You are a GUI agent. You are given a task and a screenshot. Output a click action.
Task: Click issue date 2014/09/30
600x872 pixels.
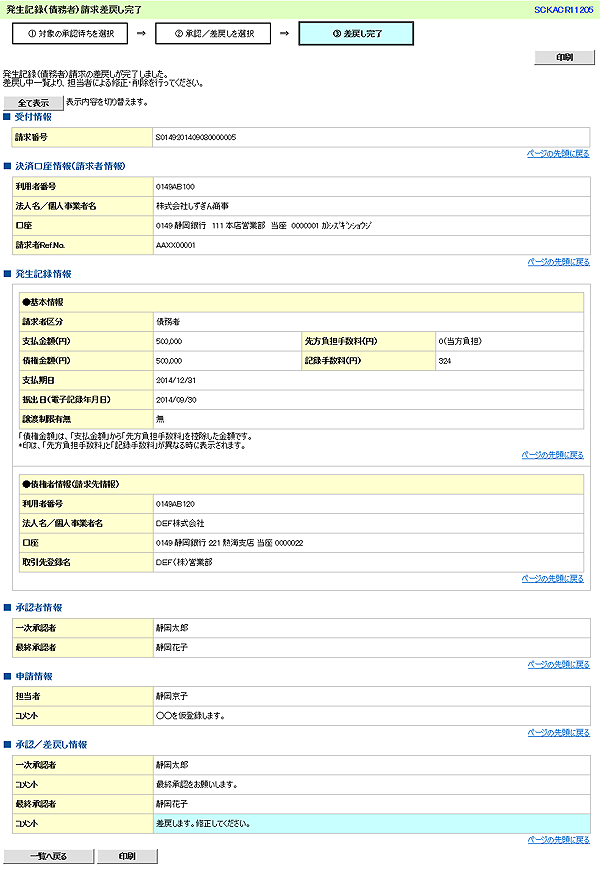click(x=176, y=400)
